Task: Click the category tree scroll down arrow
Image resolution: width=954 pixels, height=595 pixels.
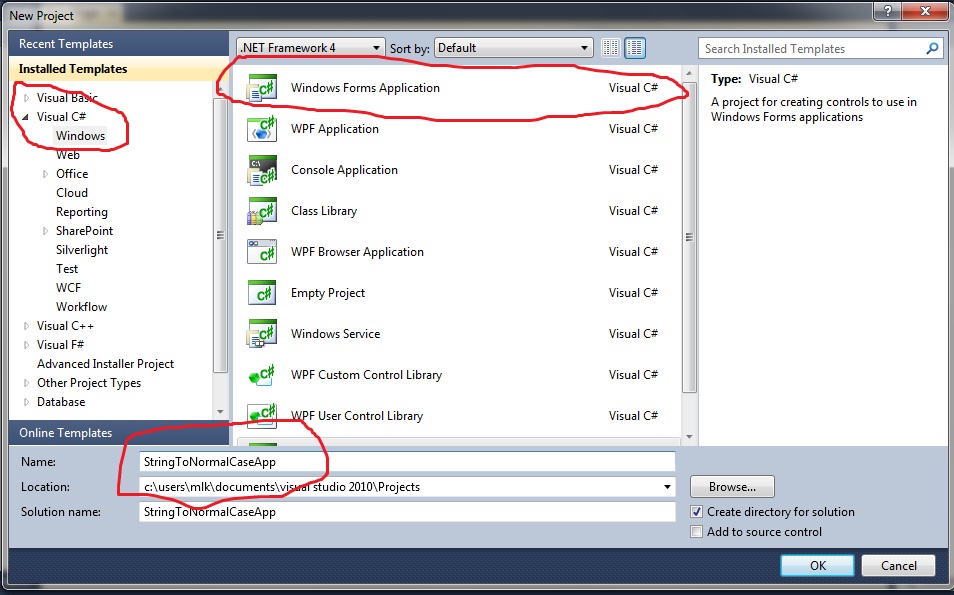Action: pyautogui.click(x=220, y=412)
